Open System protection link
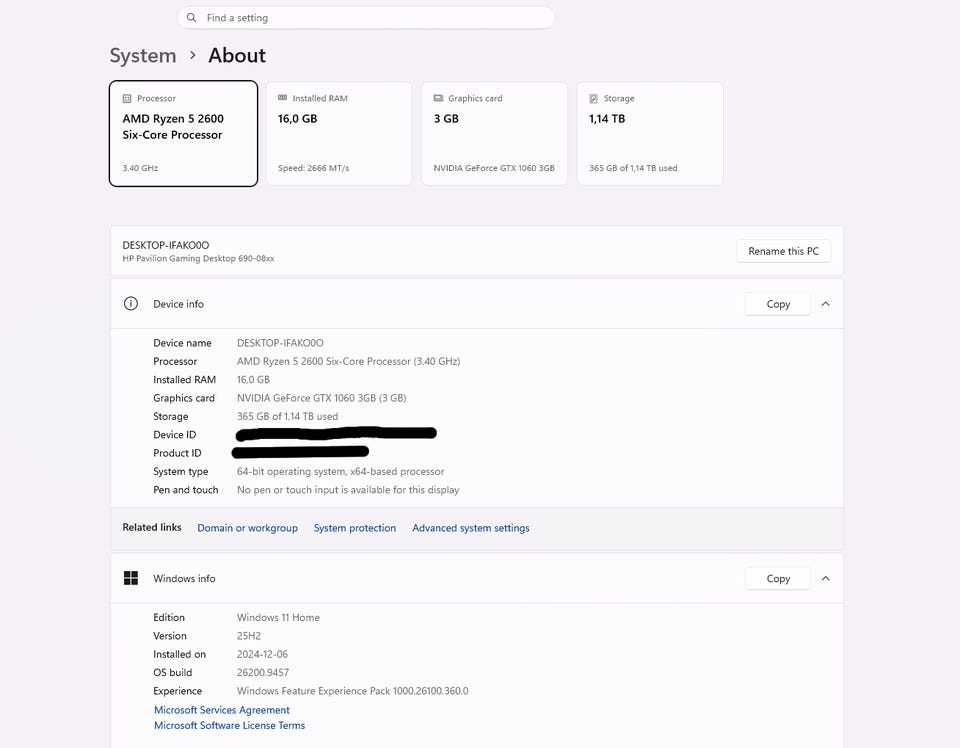The width and height of the screenshot is (960, 748). pos(354,528)
